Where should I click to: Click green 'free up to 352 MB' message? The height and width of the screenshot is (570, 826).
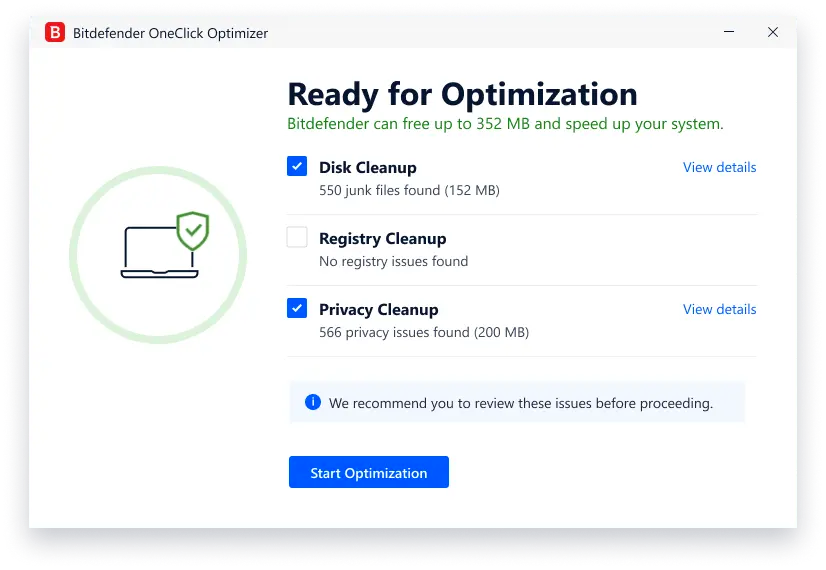coord(505,124)
